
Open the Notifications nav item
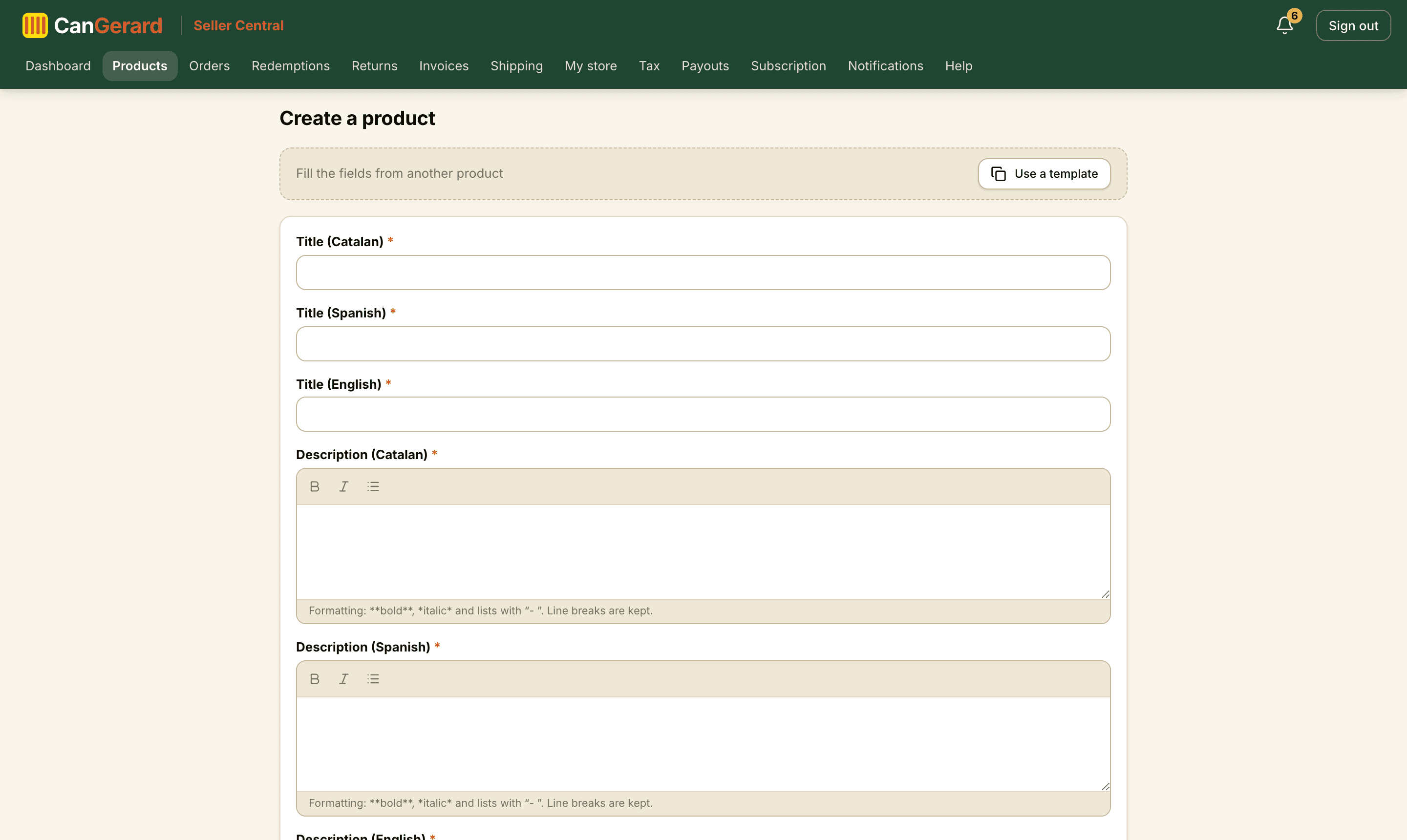[x=886, y=65]
